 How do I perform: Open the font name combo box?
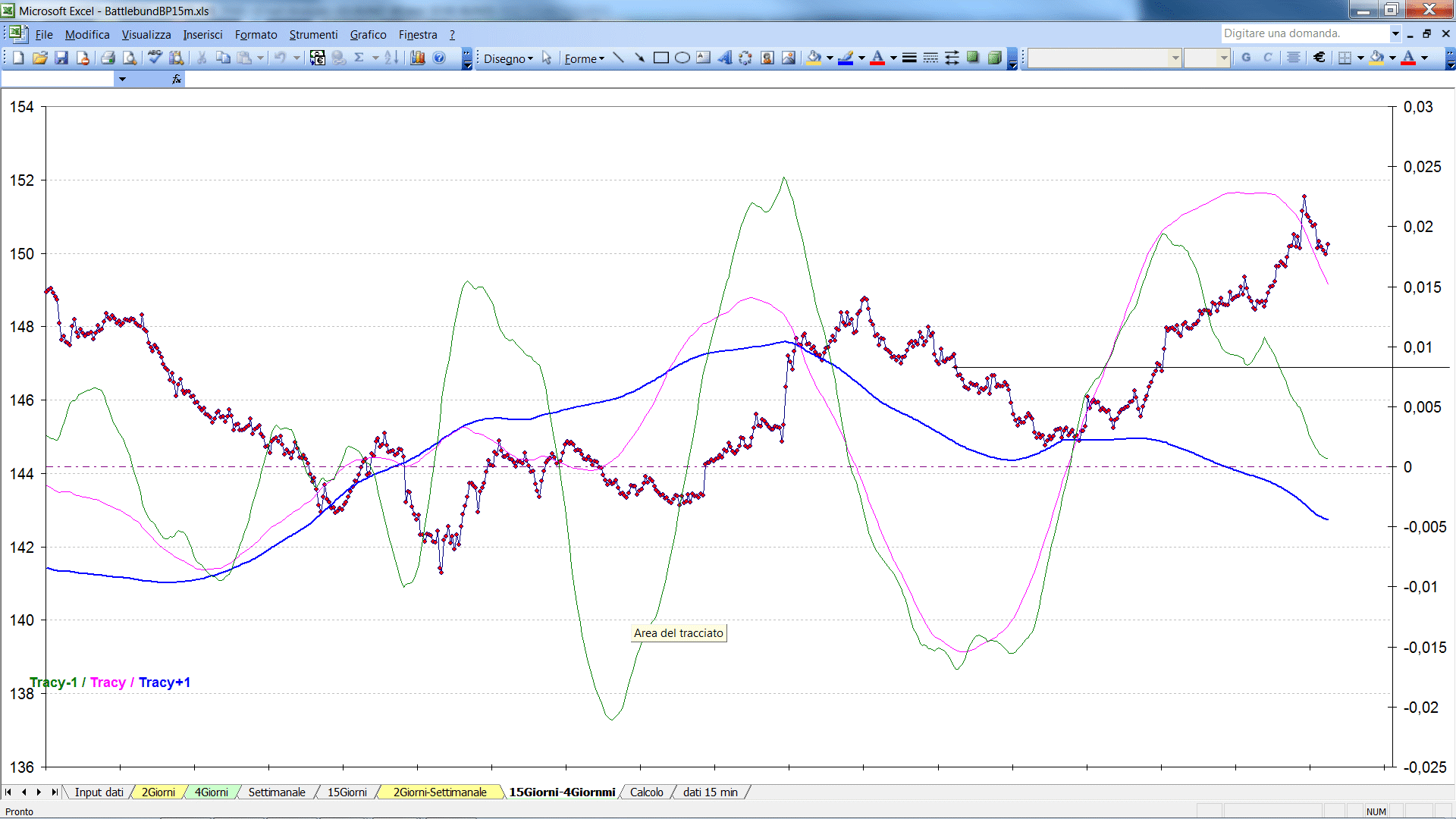1105,58
